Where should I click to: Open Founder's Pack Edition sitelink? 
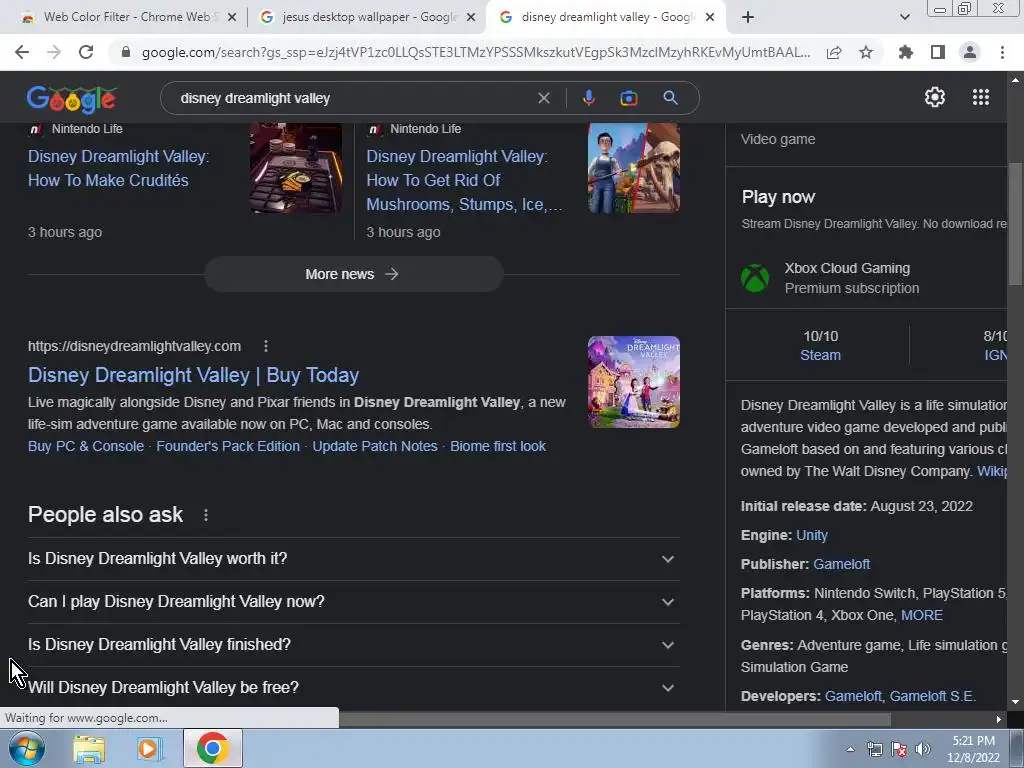point(228,447)
